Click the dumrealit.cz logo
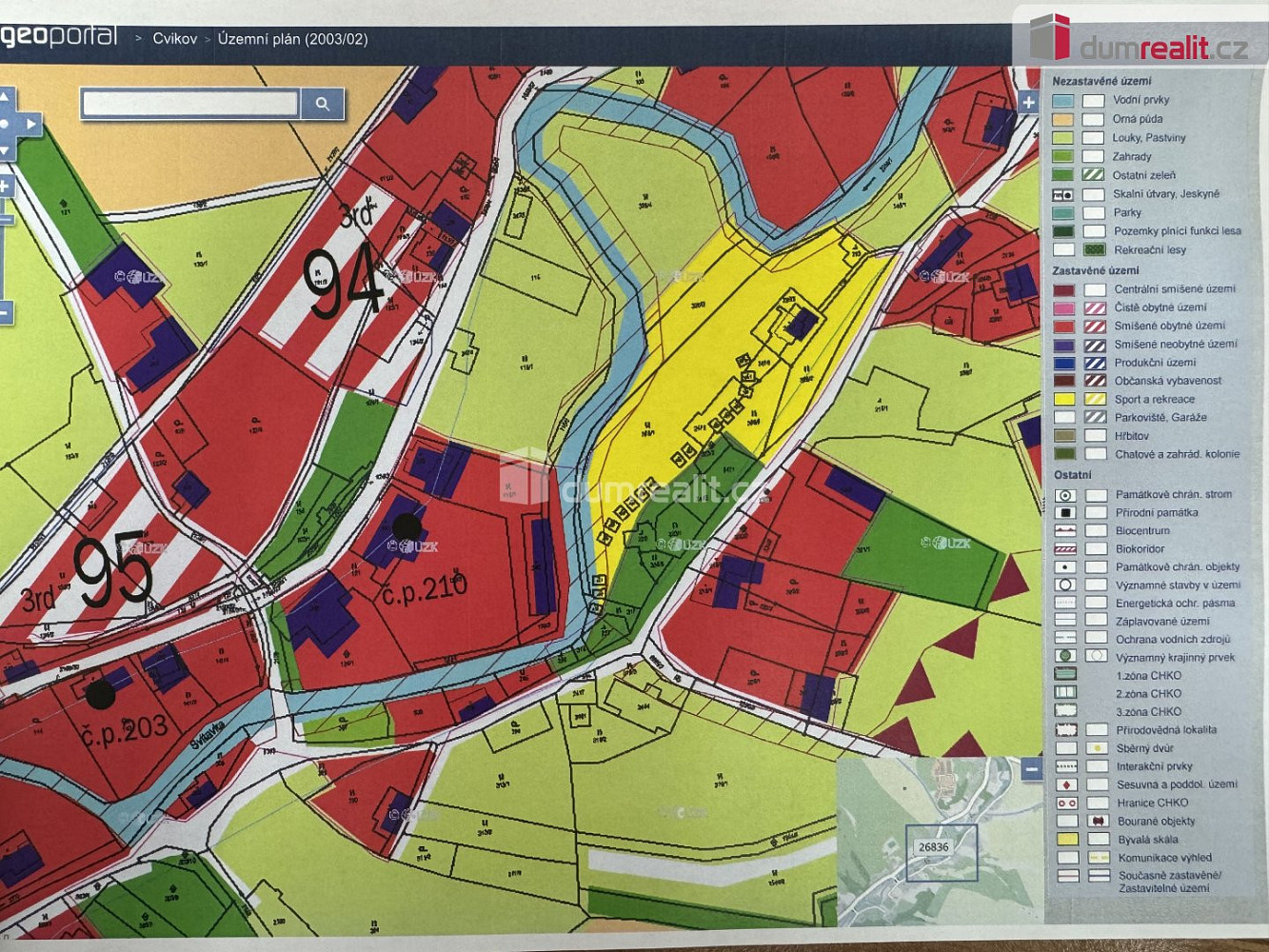Image resolution: width=1269 pixels, height=952 pixels. click(1140, 40)
